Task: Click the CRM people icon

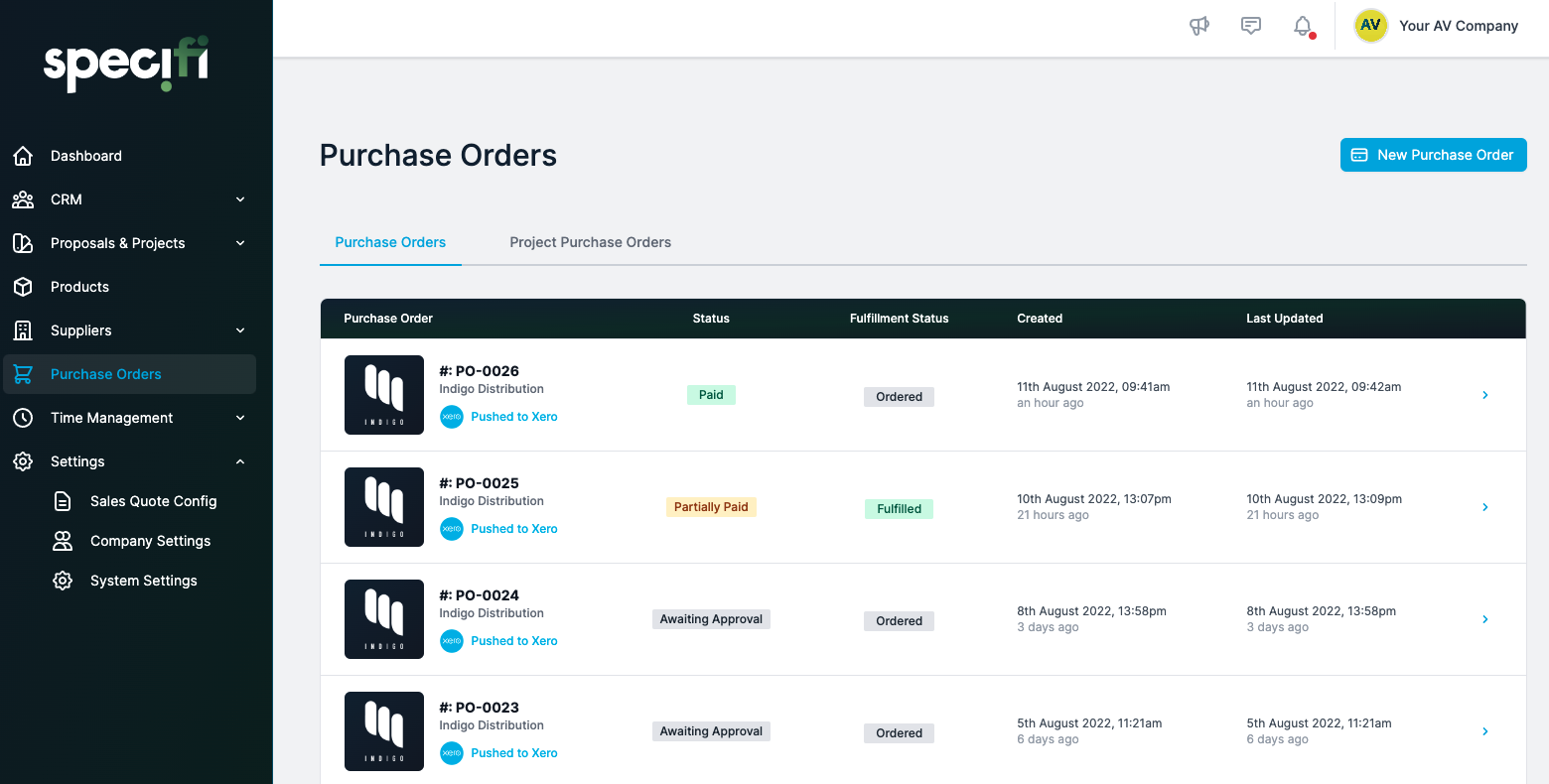Action: coord(23,199)
